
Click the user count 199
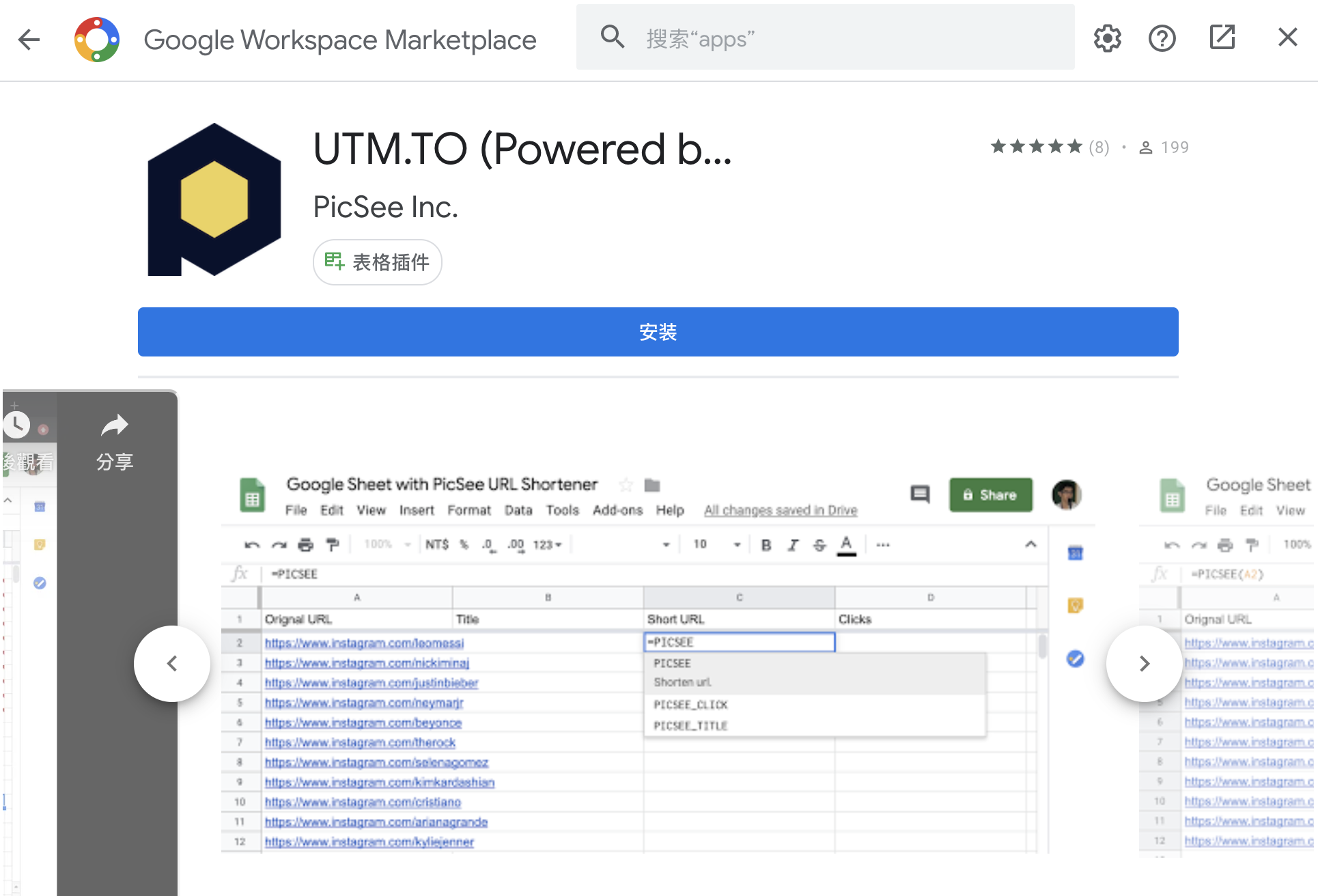(x=1164, y=147)
